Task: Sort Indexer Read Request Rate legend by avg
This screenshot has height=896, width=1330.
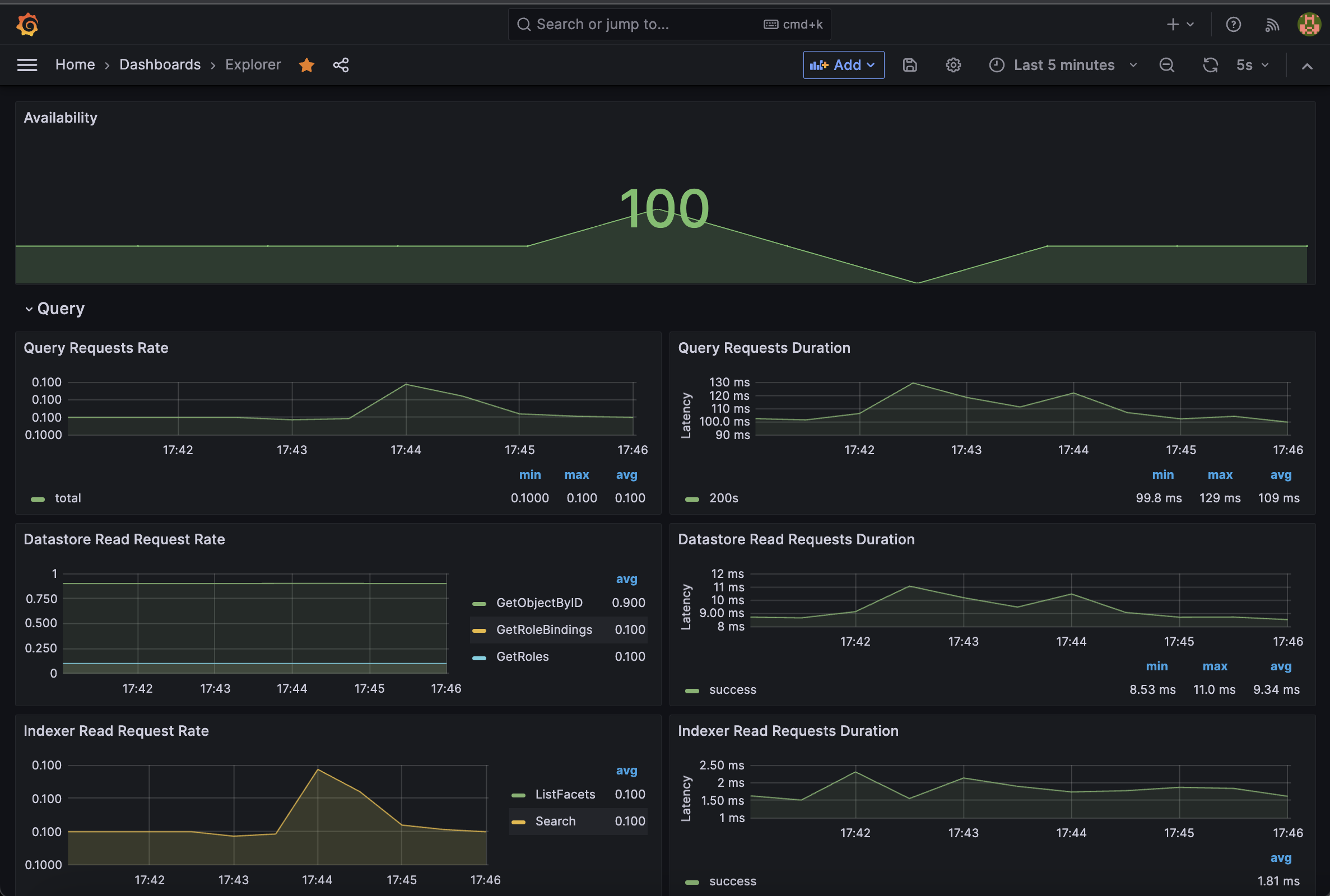Action: [626, 771]
